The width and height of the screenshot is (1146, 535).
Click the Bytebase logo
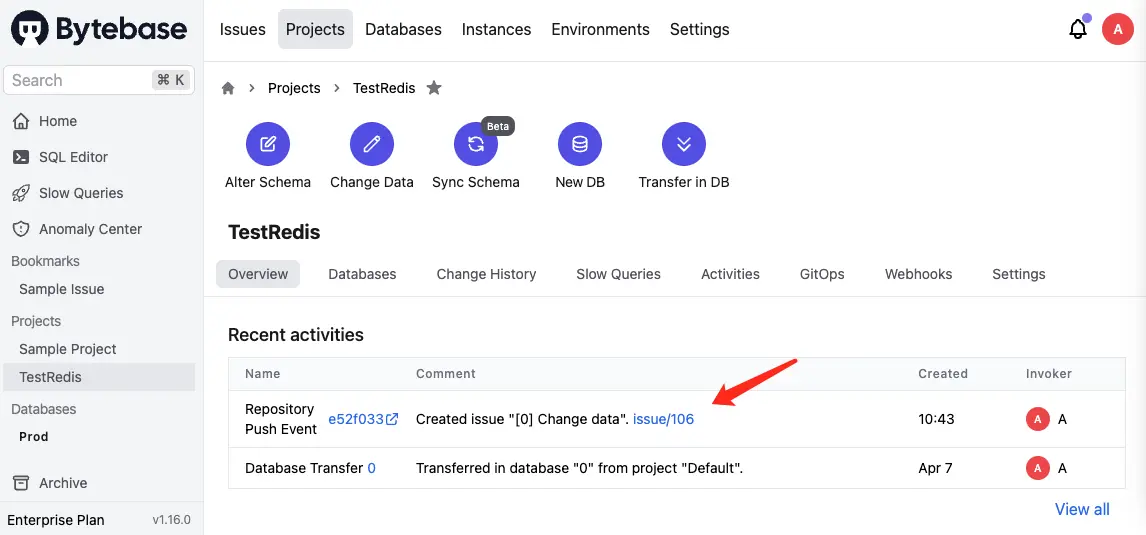pos(99,29)
